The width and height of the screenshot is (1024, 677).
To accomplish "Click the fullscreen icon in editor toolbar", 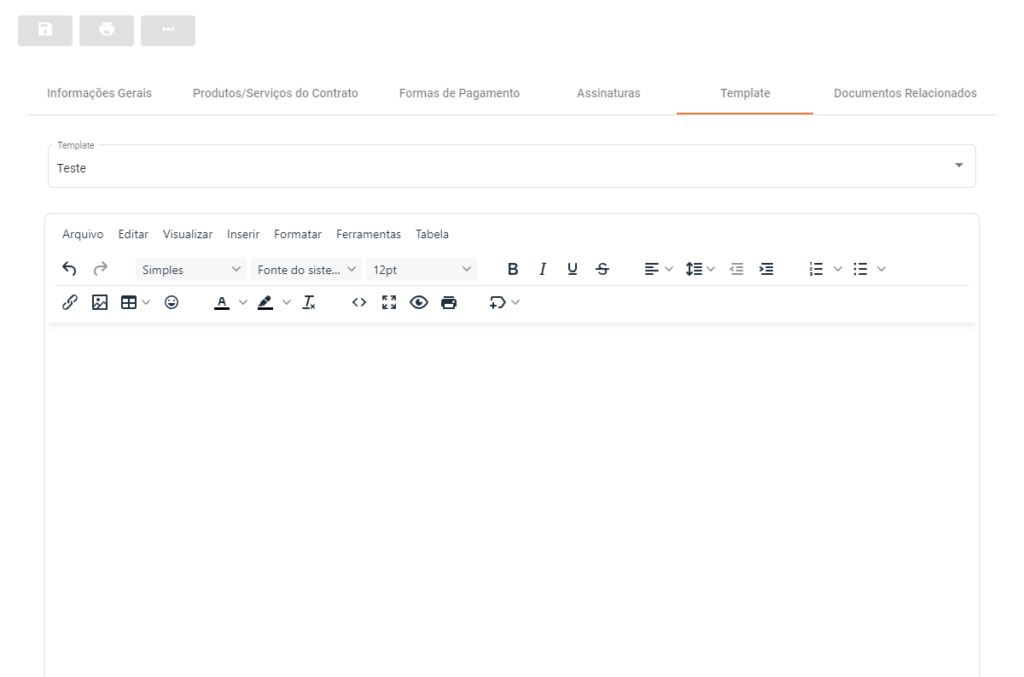I will click(390, 303).
